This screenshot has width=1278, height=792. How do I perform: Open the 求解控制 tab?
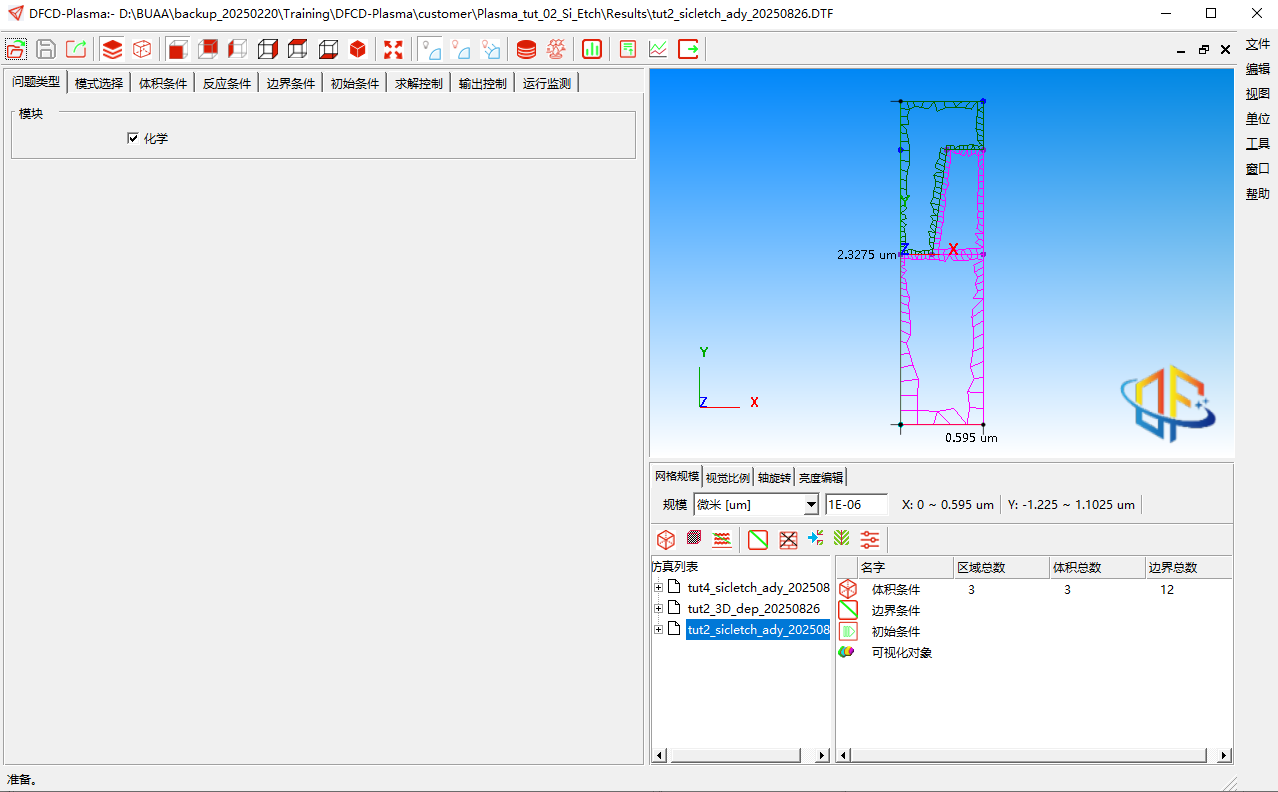(x=419, y=84)
